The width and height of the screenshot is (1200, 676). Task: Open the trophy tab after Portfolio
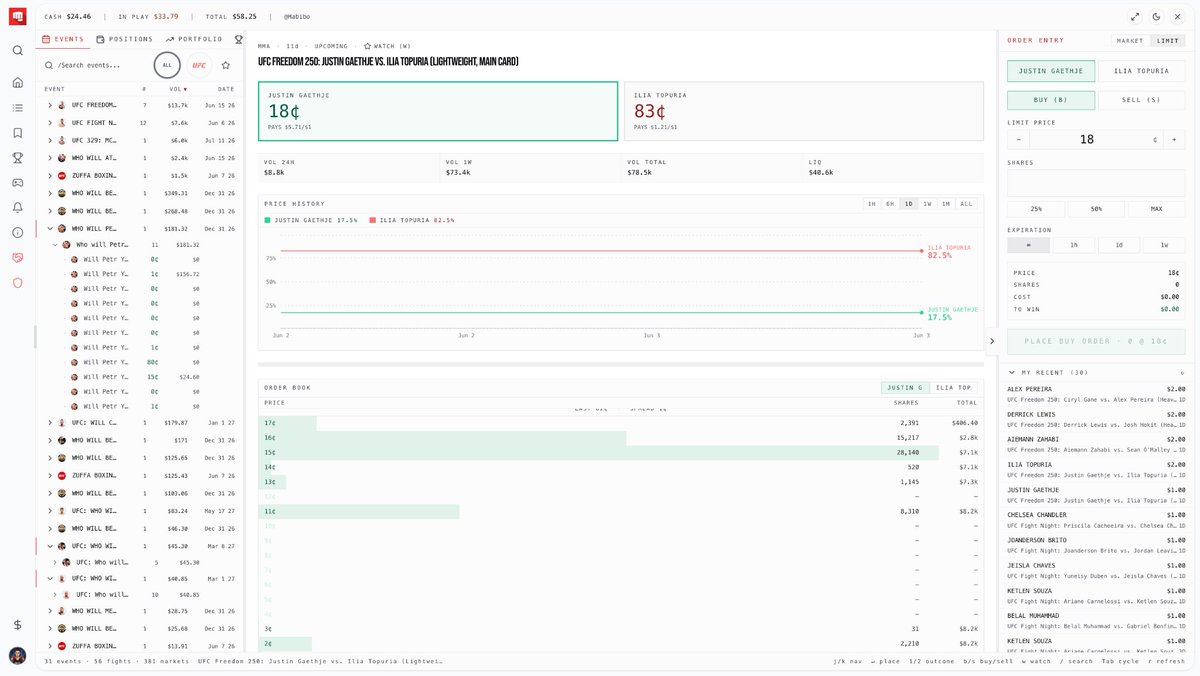(238, 39)
